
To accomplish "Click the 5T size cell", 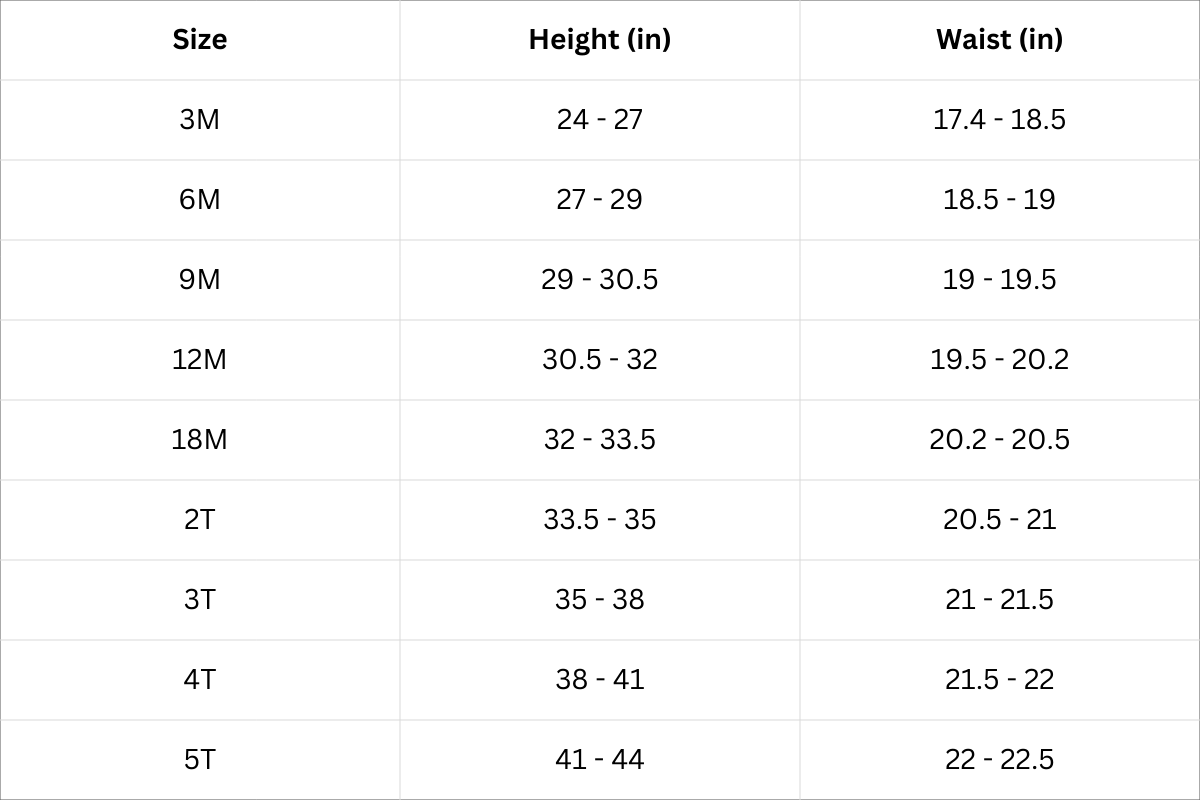I will 200,760.
